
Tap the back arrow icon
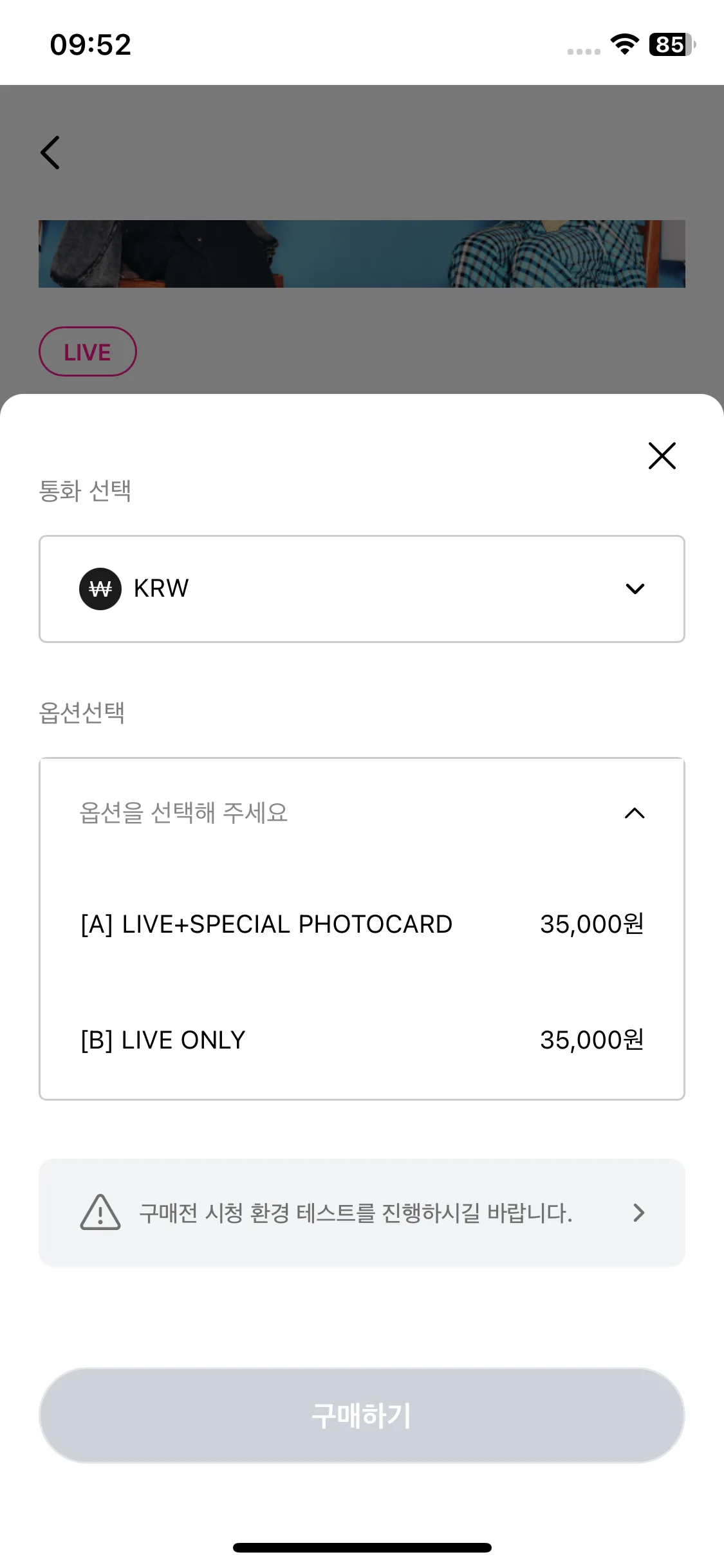pos(50,153)
